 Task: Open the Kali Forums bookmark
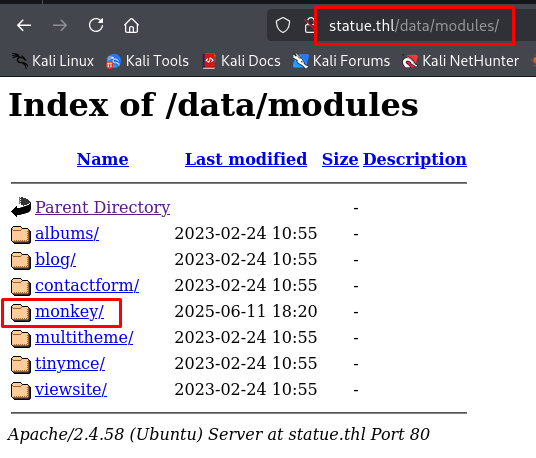(341, 61)
